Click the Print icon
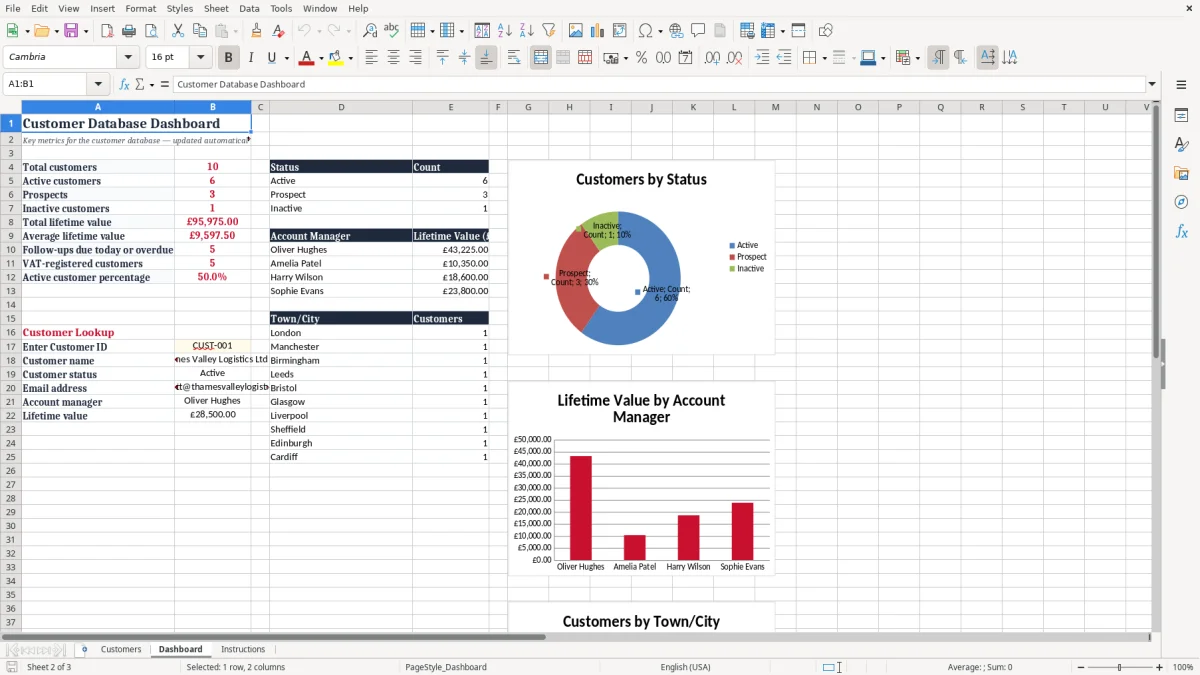 [128, 31]
